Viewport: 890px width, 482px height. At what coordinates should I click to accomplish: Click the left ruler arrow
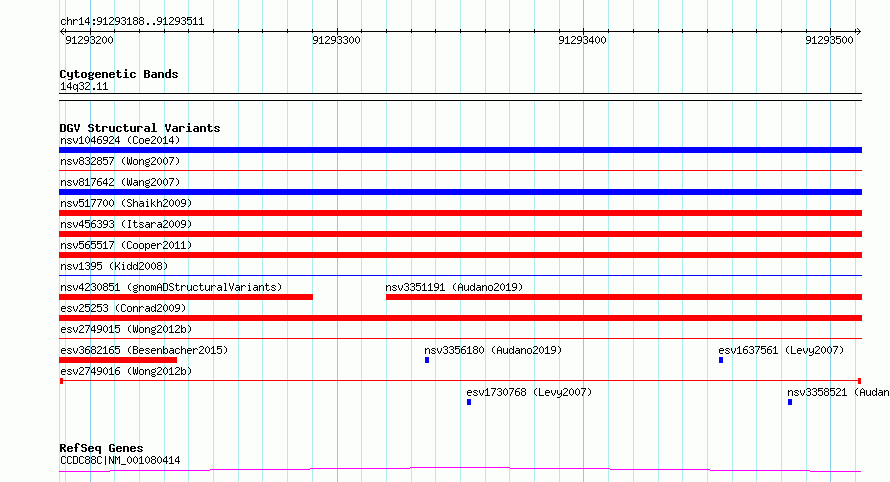(62, 32)
